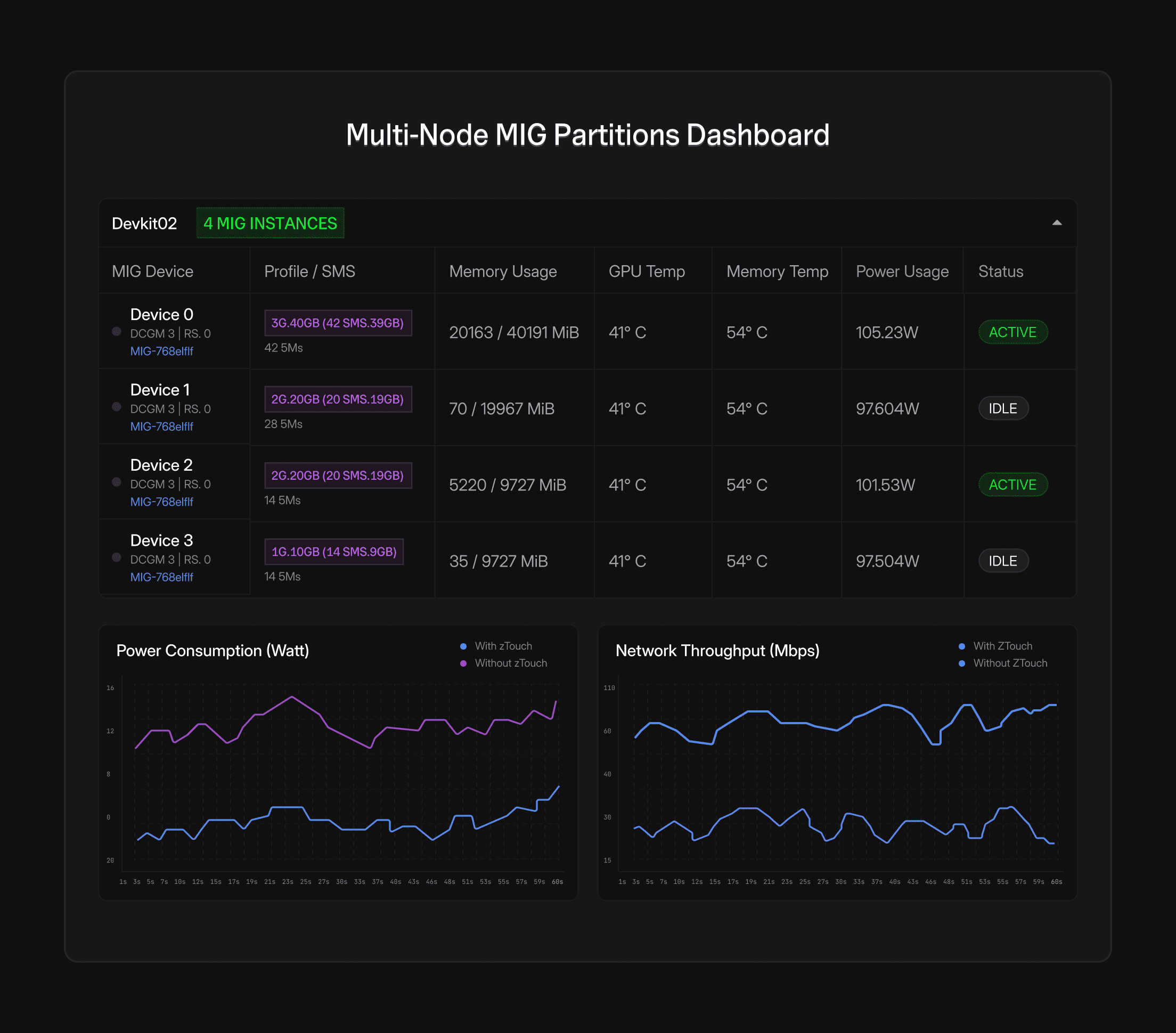Viewport: 1176px width, 1033px height.
Task: Click the 4 MIG INSTANCES badge
Action: tap(270, 223)
